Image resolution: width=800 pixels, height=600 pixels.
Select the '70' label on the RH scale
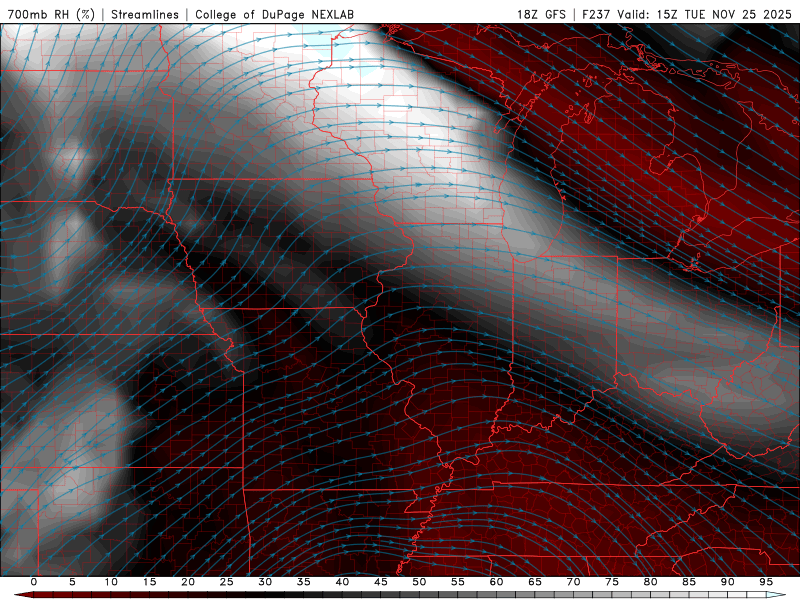573,582
